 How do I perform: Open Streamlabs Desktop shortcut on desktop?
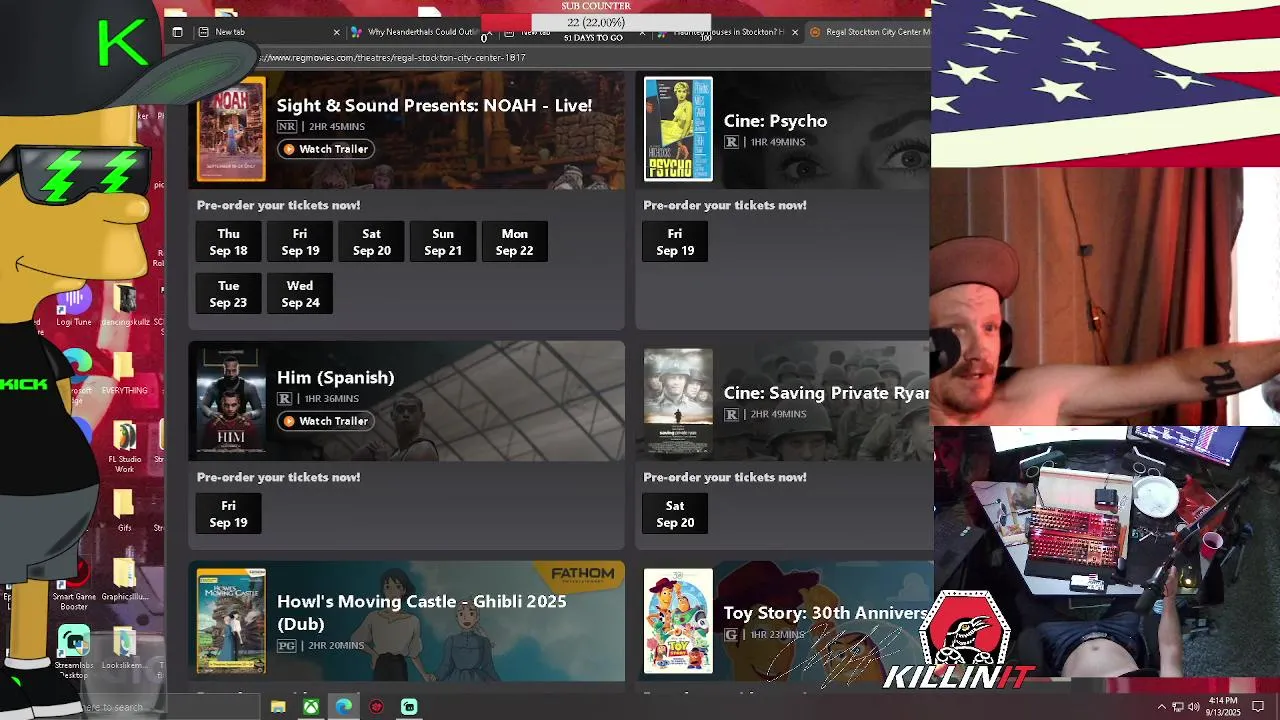[74, 653]
